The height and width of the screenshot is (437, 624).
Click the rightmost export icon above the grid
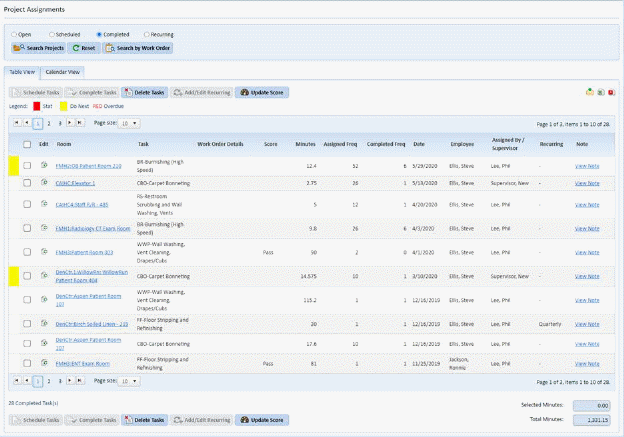611,92
